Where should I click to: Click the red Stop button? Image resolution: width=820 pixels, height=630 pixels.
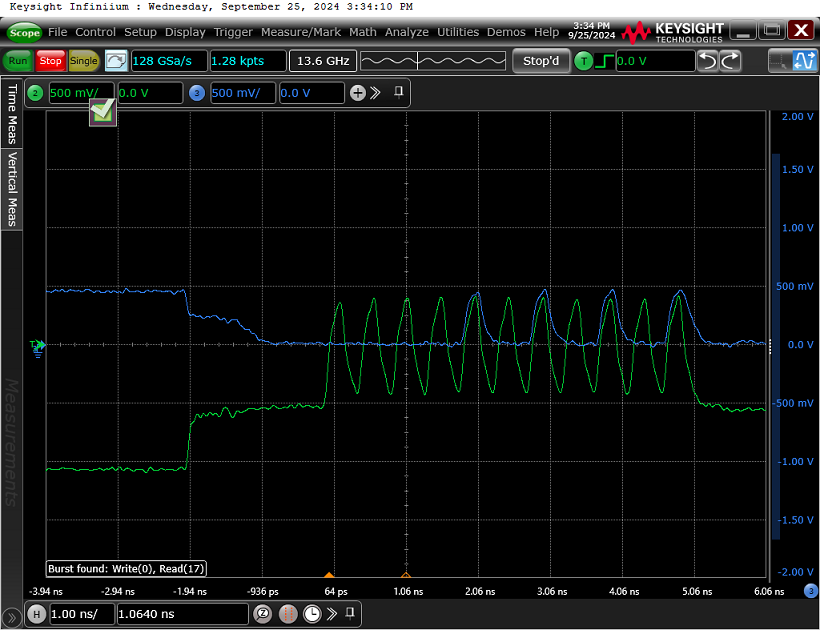[x=51, y=61]
